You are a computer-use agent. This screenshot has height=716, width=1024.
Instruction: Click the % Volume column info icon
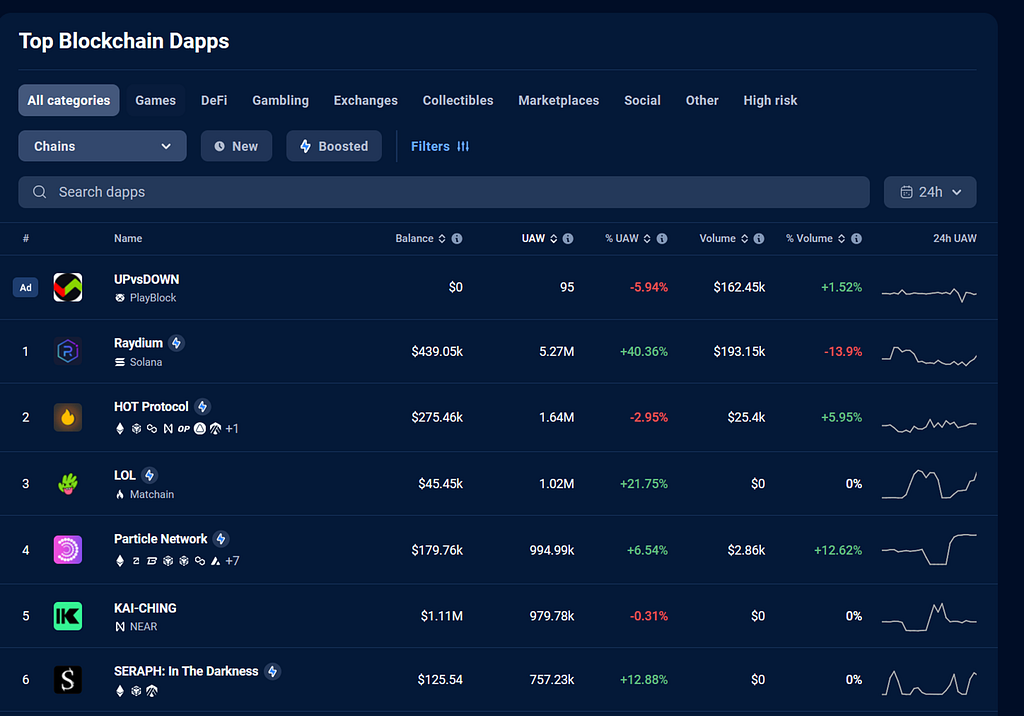(856, 238)
